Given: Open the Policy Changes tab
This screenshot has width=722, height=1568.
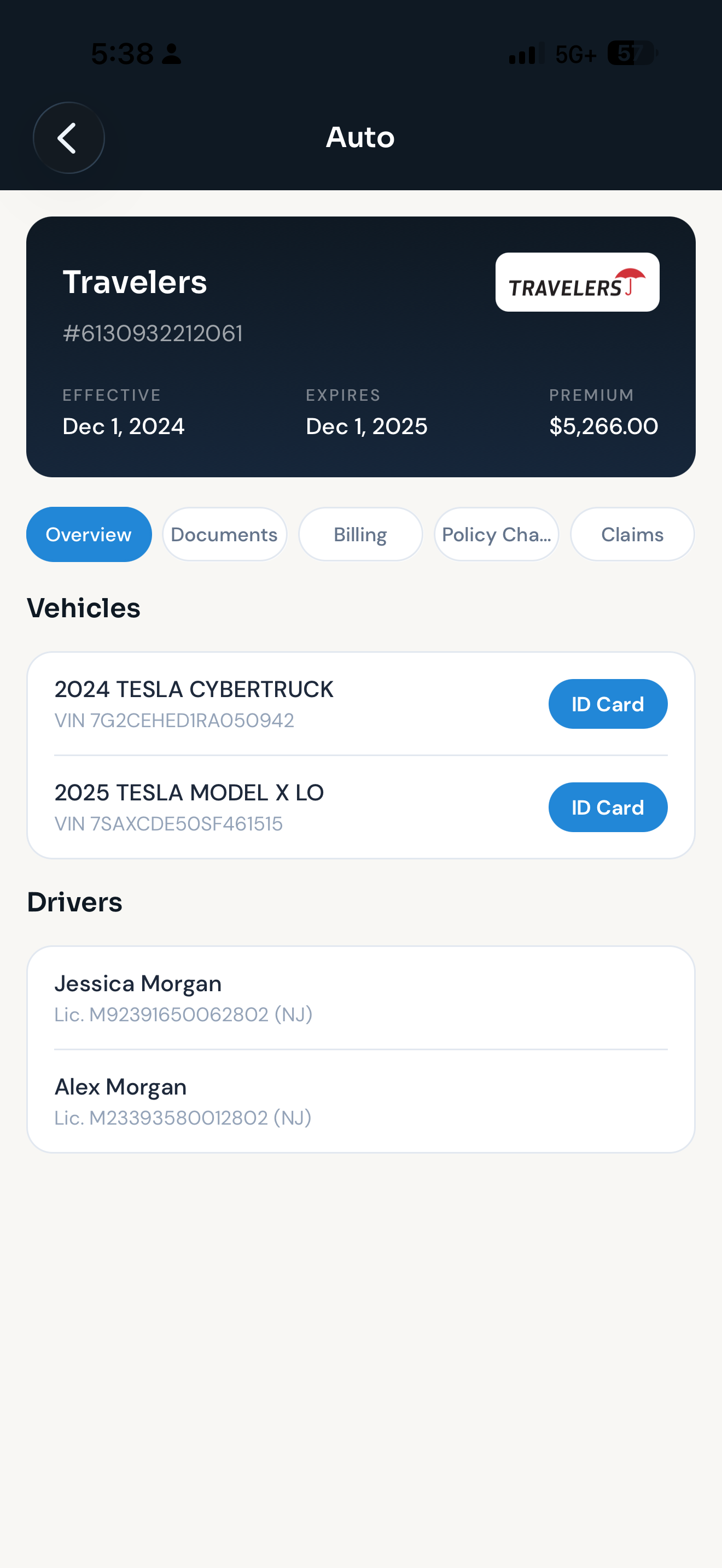Looking at the screenshot, I should click(496, 534).
